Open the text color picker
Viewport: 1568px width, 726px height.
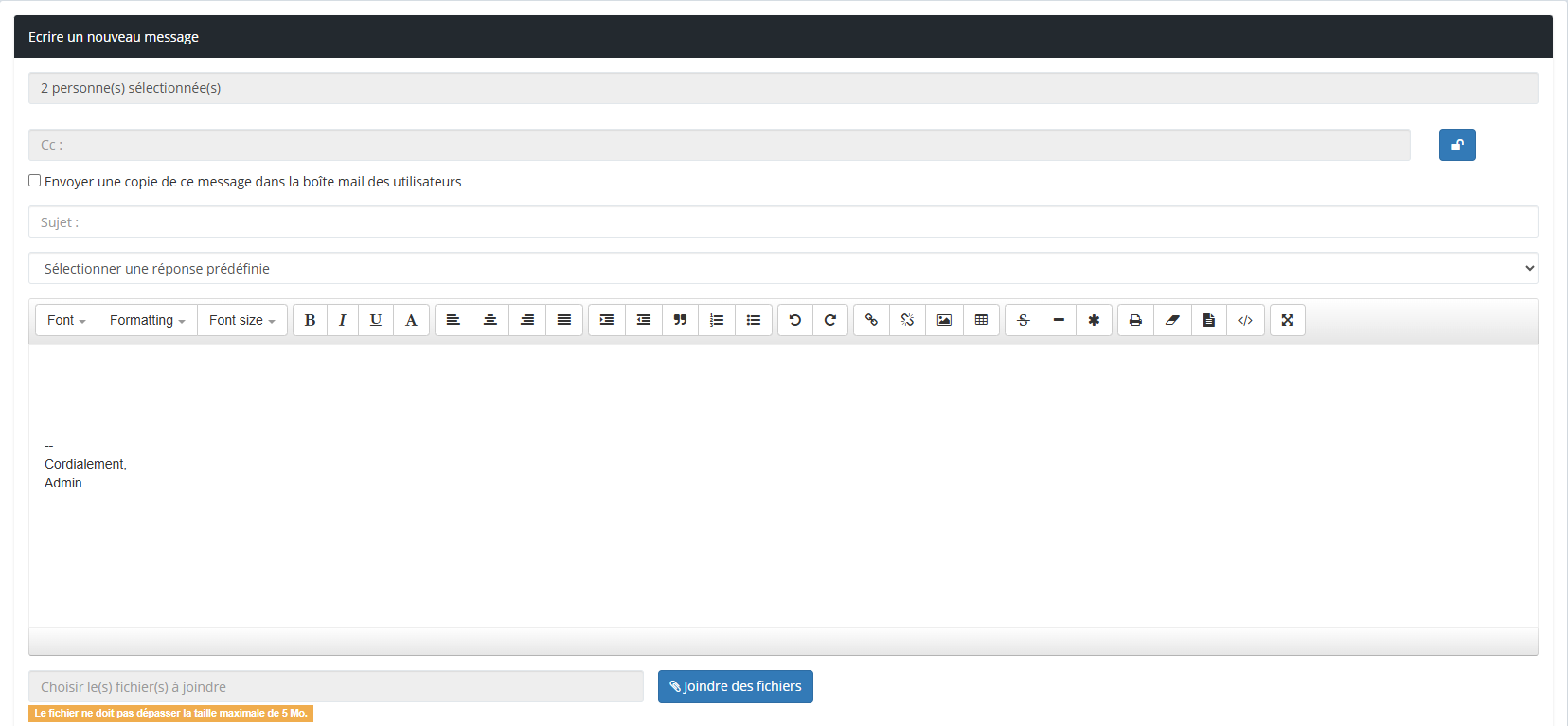[411, 320]
